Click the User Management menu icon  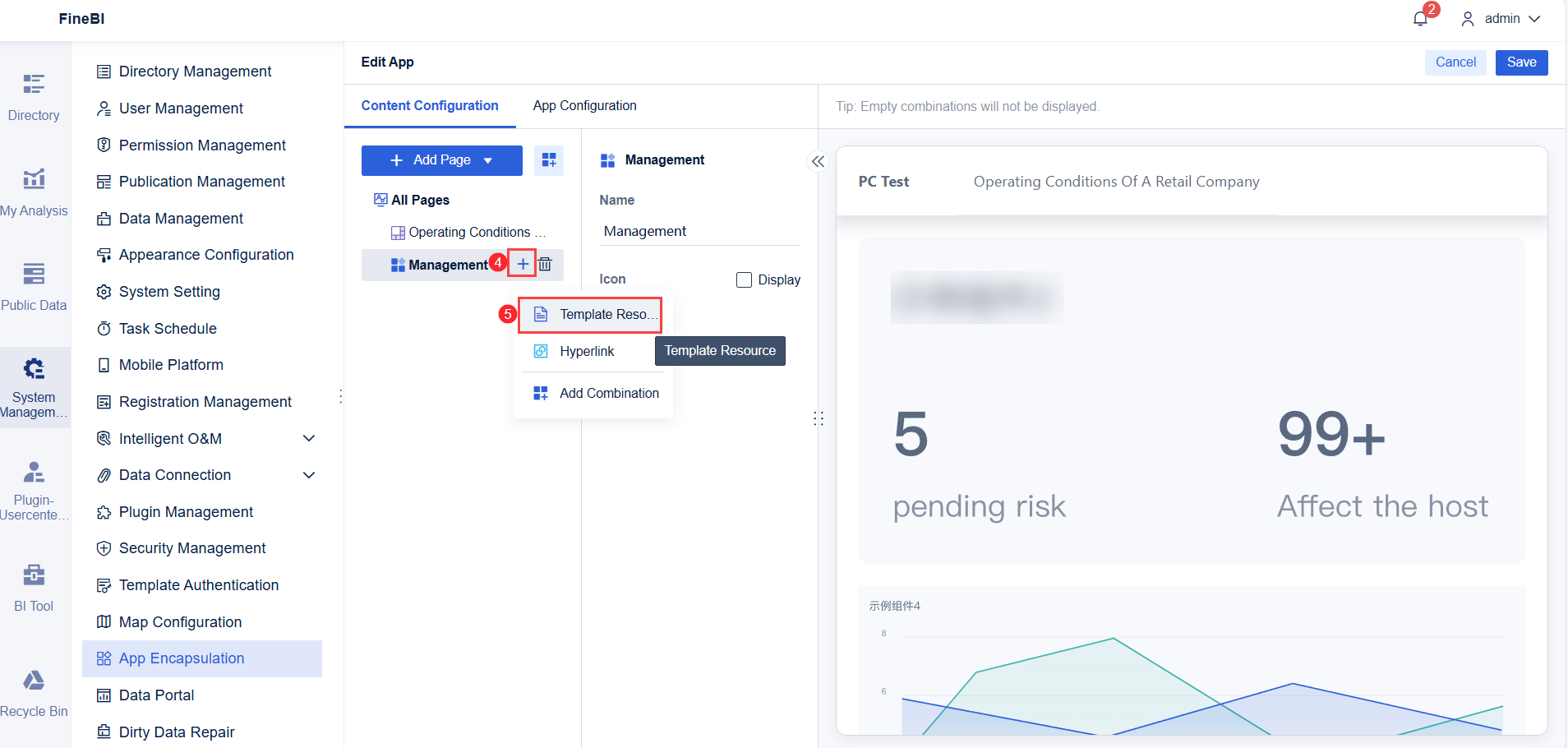click(x=104, y=109)
